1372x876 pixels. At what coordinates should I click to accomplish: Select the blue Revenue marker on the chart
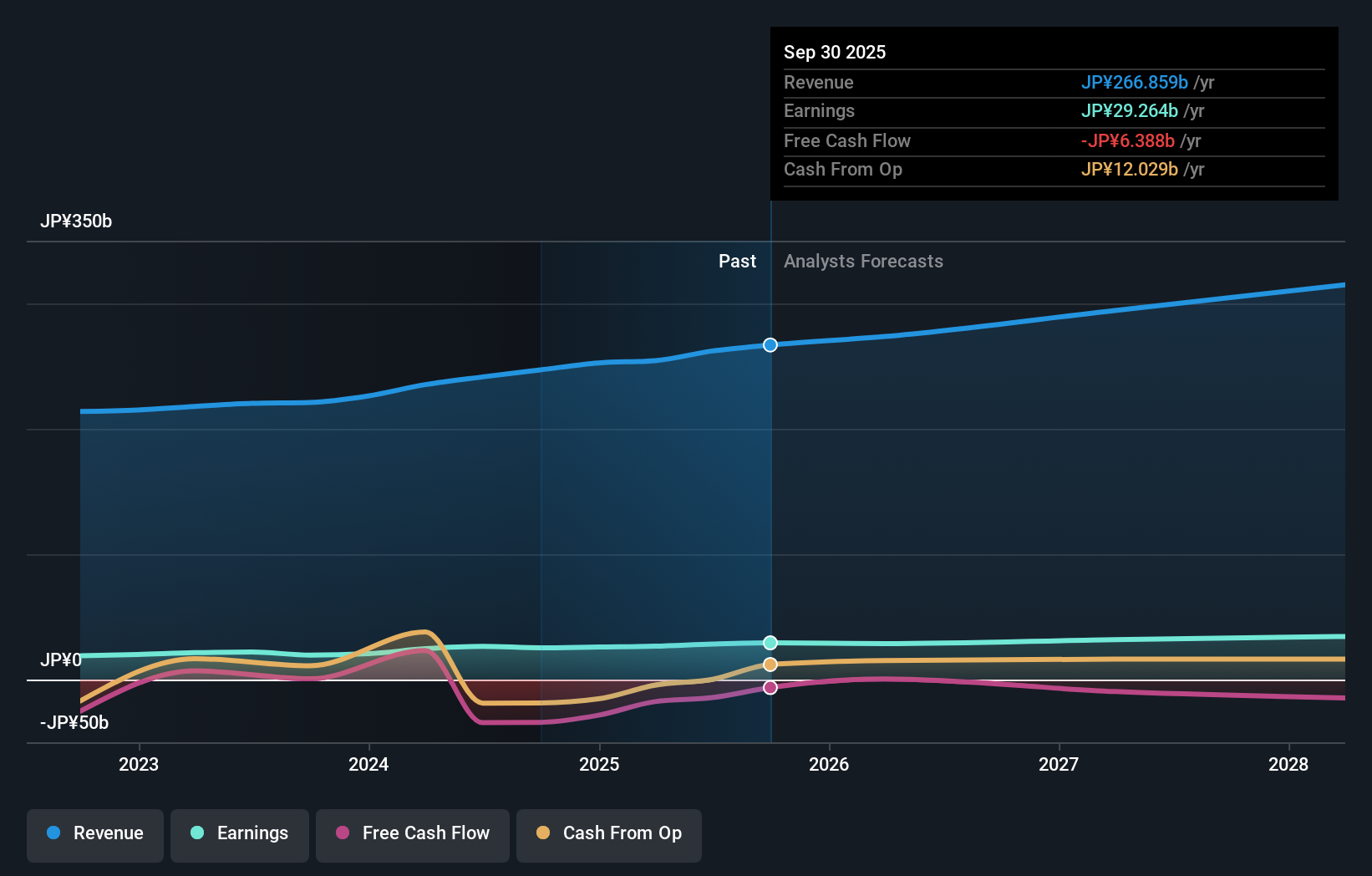[770, 344]
